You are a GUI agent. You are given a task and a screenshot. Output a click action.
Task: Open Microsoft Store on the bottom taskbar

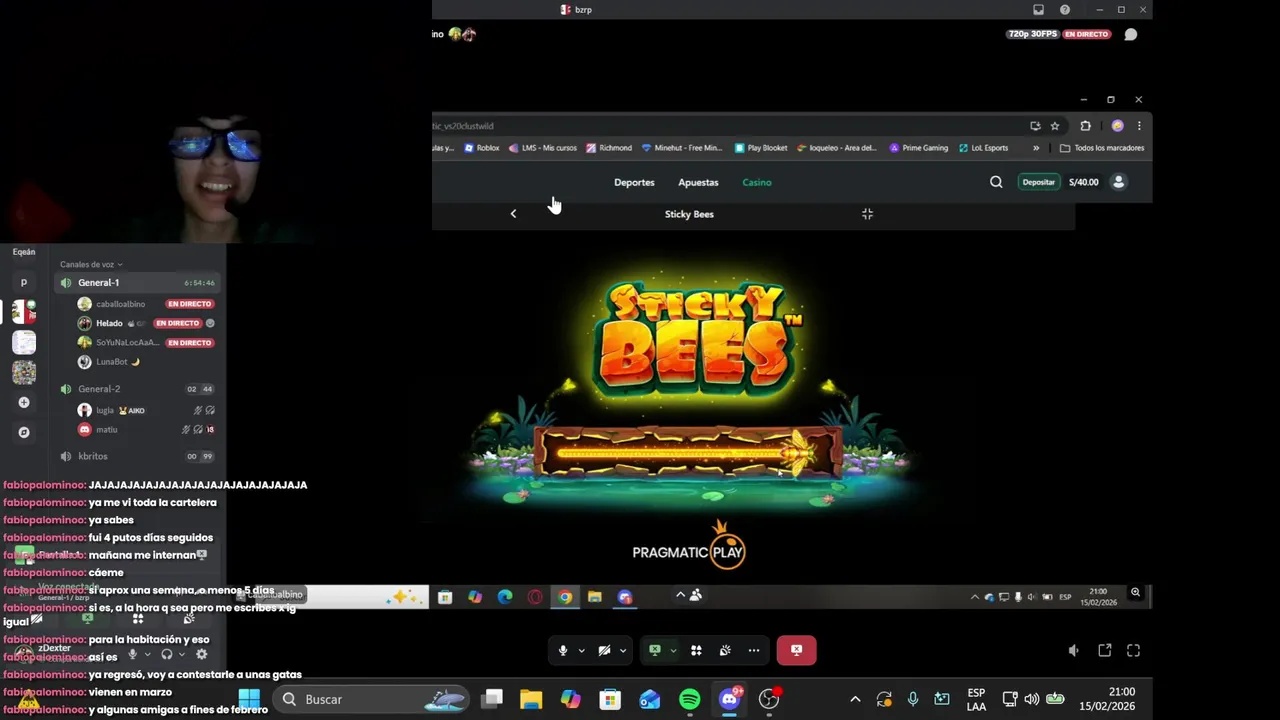[x=610, y=699]
